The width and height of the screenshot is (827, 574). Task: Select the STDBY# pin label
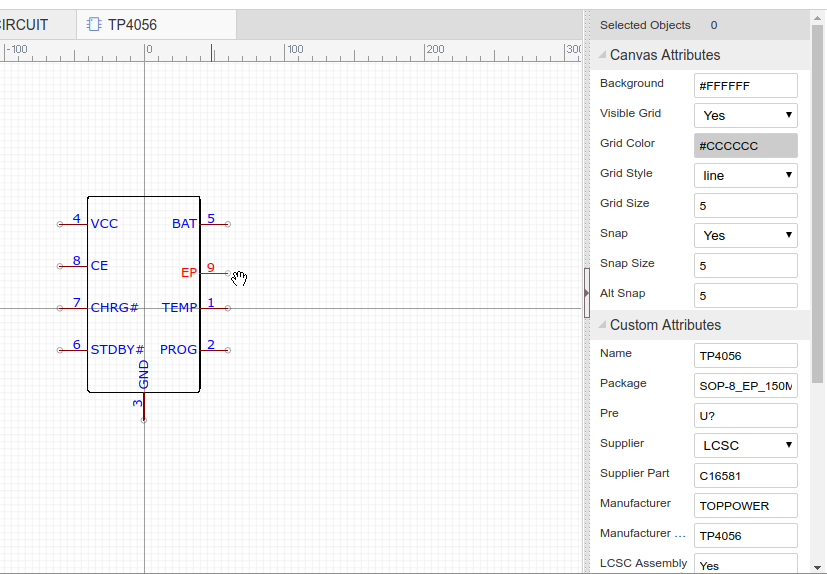[x=117, y=349]
